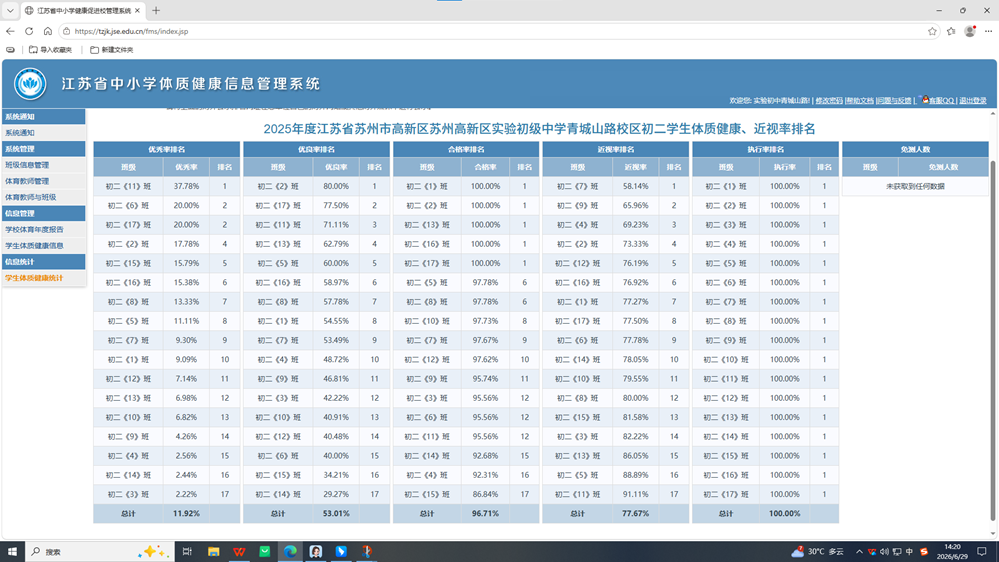Open the 帮助文档 link
999x562 pixels.
pyautogui.click(x=860, y=101)
